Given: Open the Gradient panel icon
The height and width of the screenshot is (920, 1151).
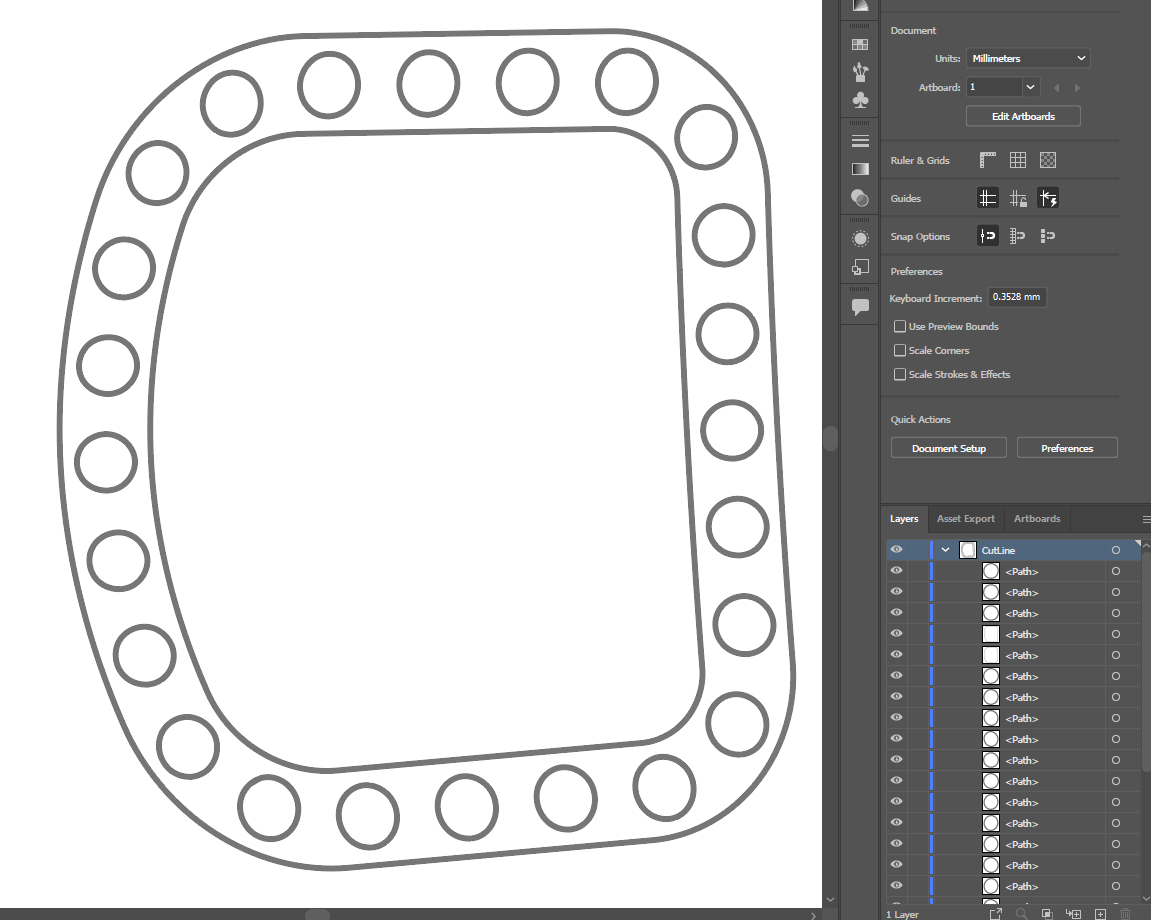Looking at the screenshot, I should 860,170.
